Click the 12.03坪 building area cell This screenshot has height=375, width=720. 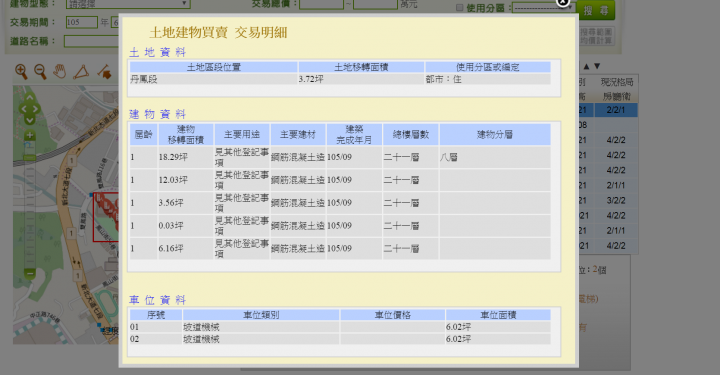(x=186, y=180)
